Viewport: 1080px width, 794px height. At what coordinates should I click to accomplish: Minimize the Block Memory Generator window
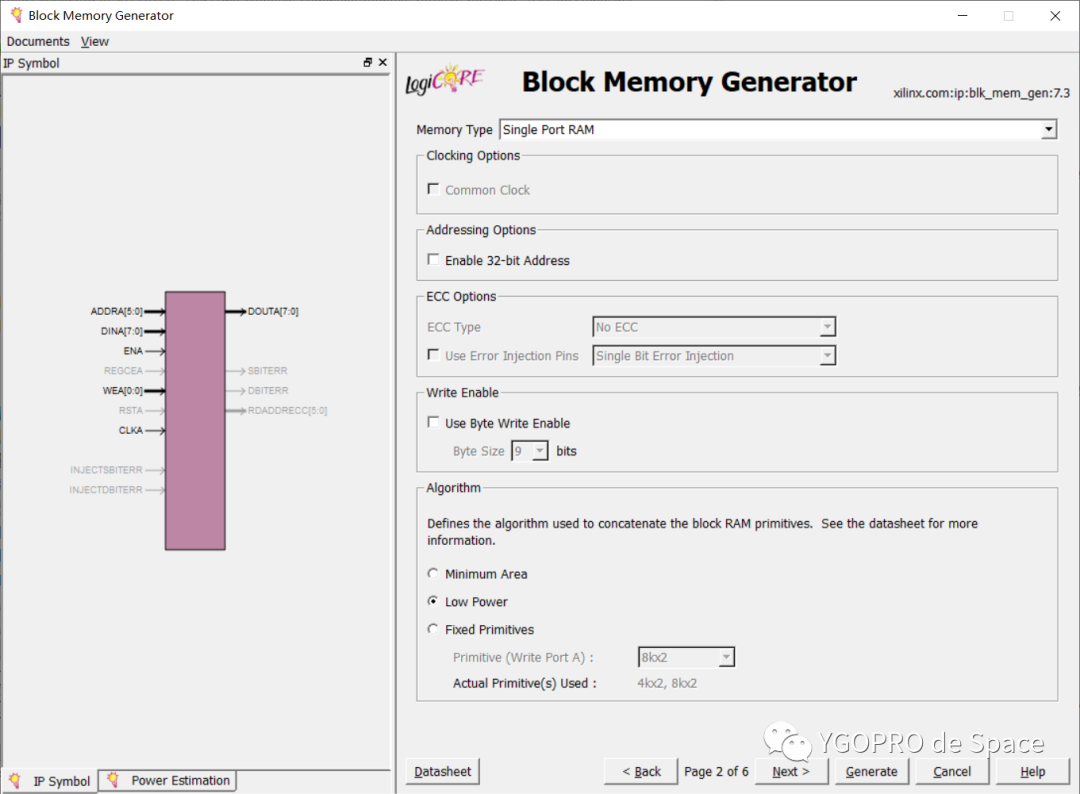[x=963, y=15]
